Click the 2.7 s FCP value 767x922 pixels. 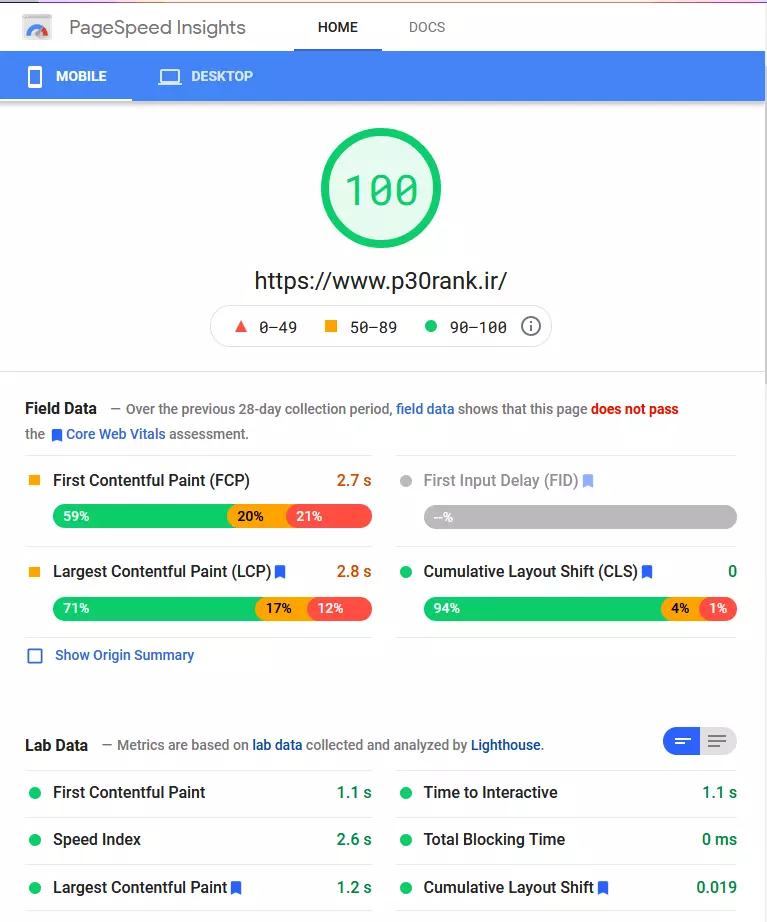tap(354, 480)
